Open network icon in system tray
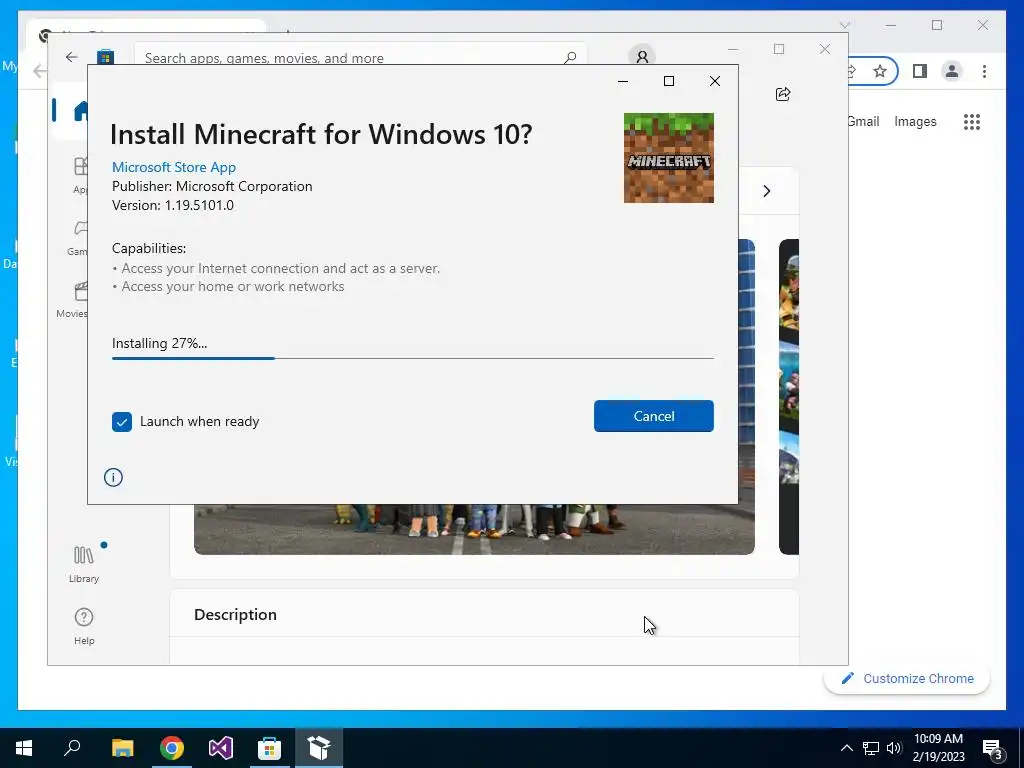Viewport: 1024px width, 768px height. pos(871,748)
